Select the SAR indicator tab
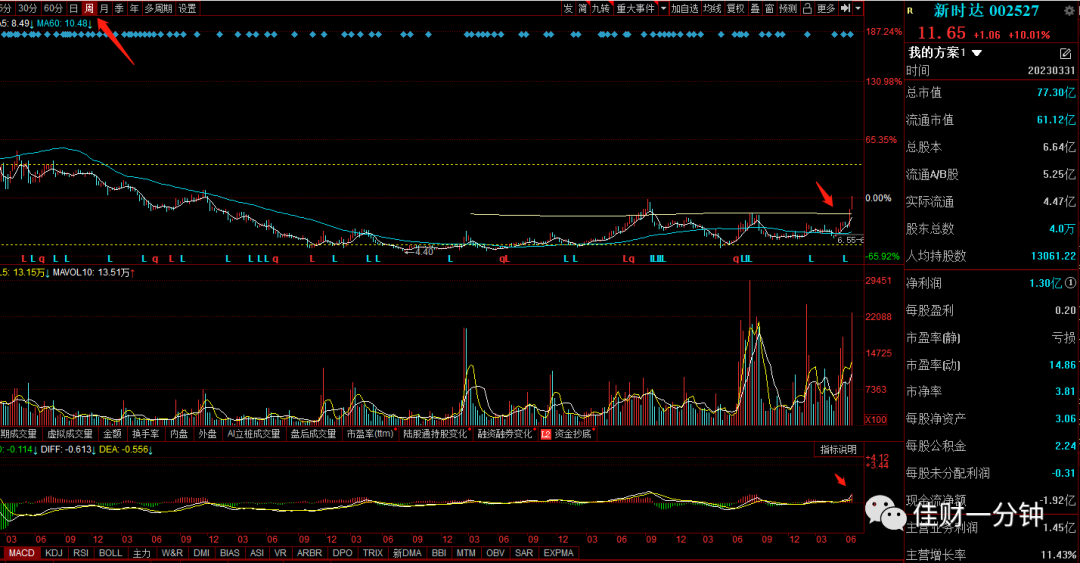 (x=524, y=553)
